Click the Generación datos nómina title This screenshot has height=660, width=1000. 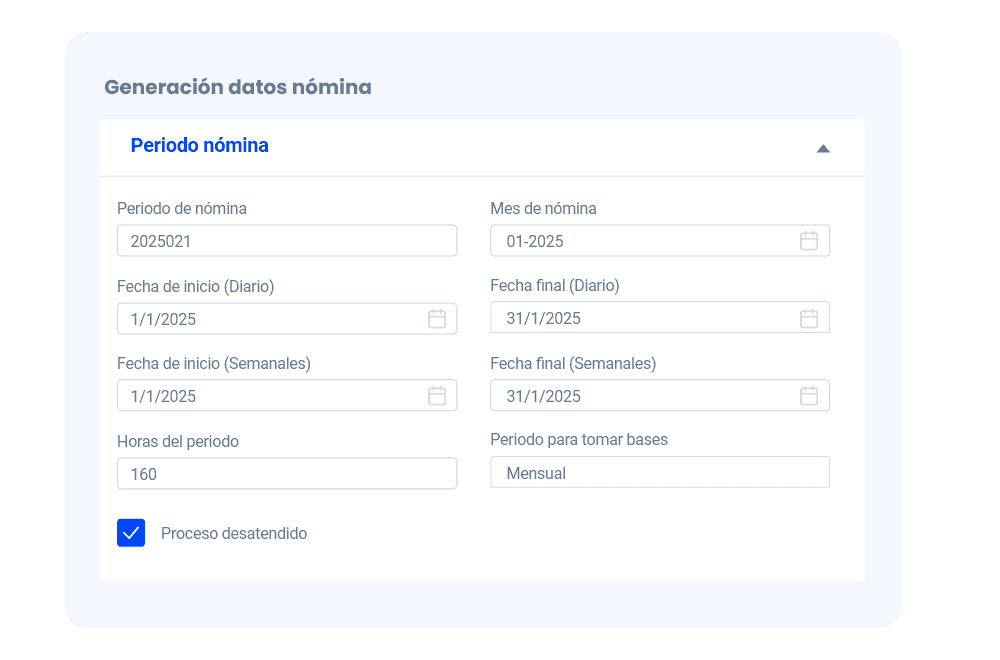point(238,87)
